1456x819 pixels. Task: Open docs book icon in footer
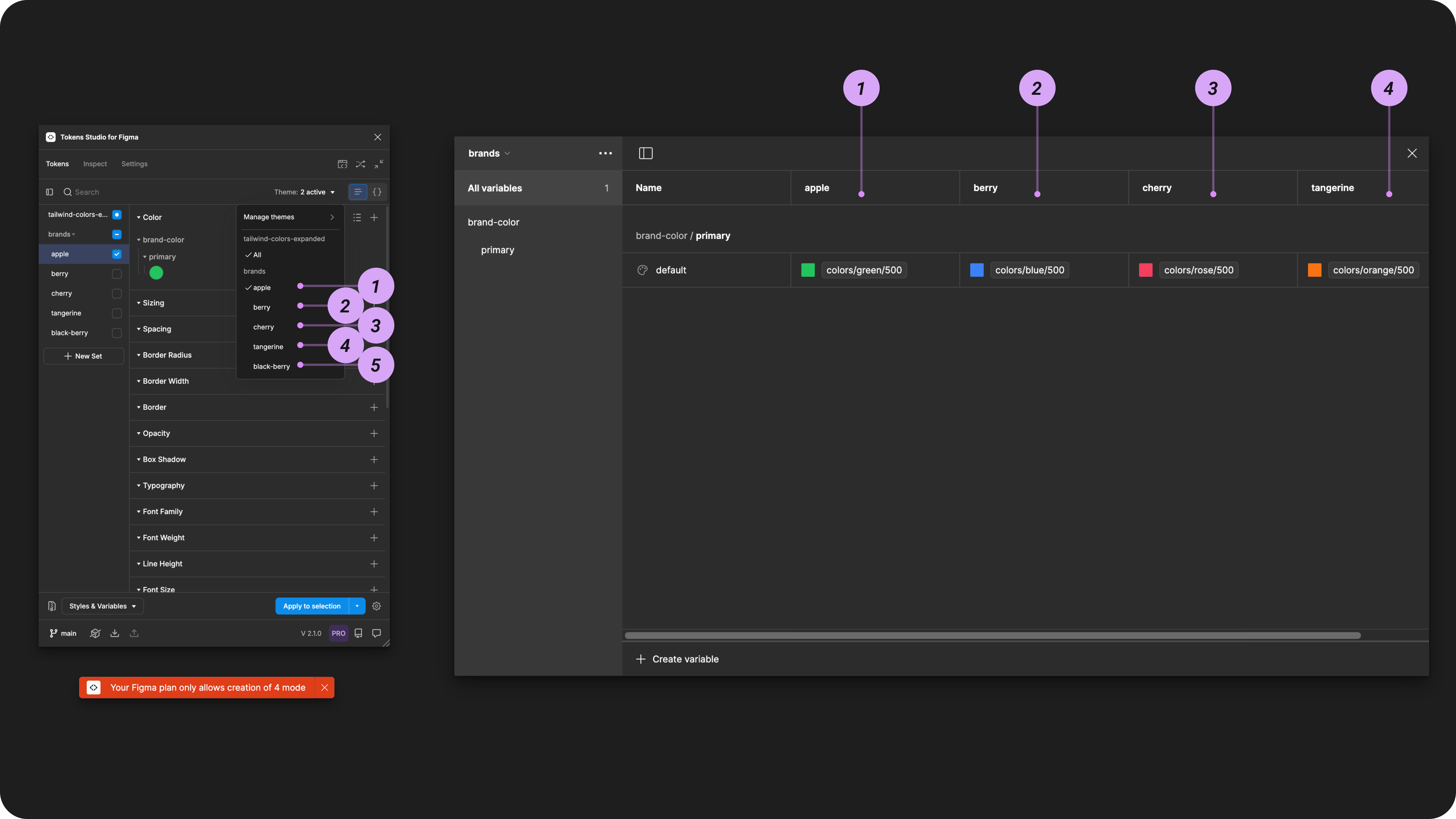358,633
